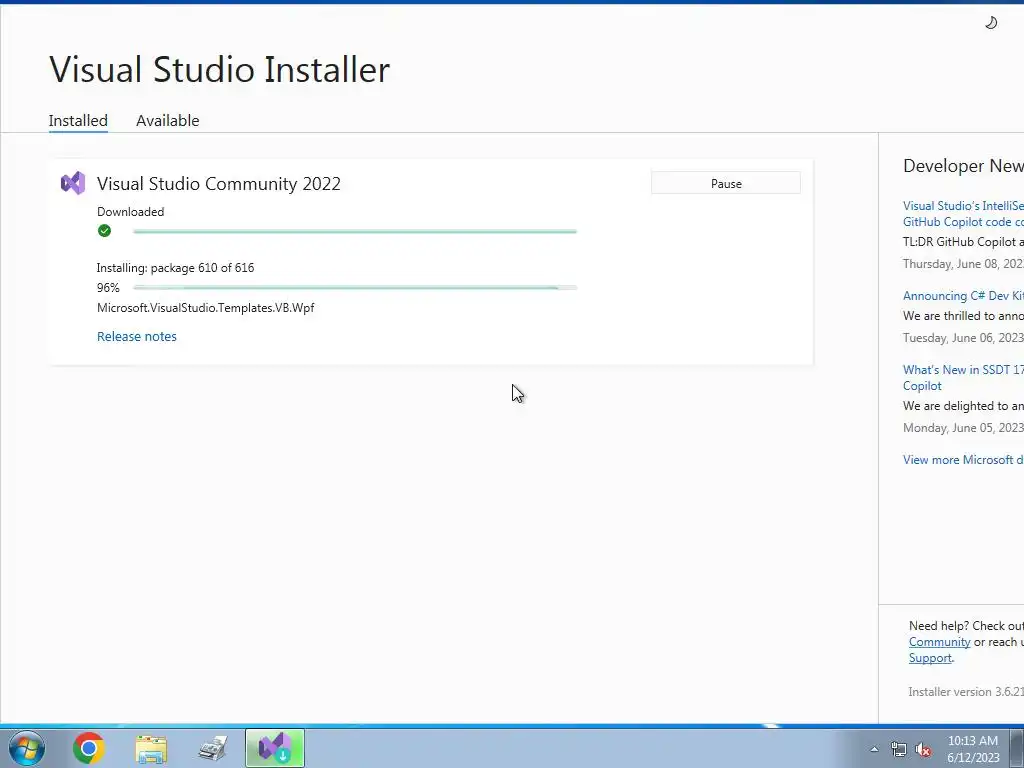This screenshot has height=768, width=1024.
Task: Click the Installing package 610 of 616 text
Action: coord(176,268)
